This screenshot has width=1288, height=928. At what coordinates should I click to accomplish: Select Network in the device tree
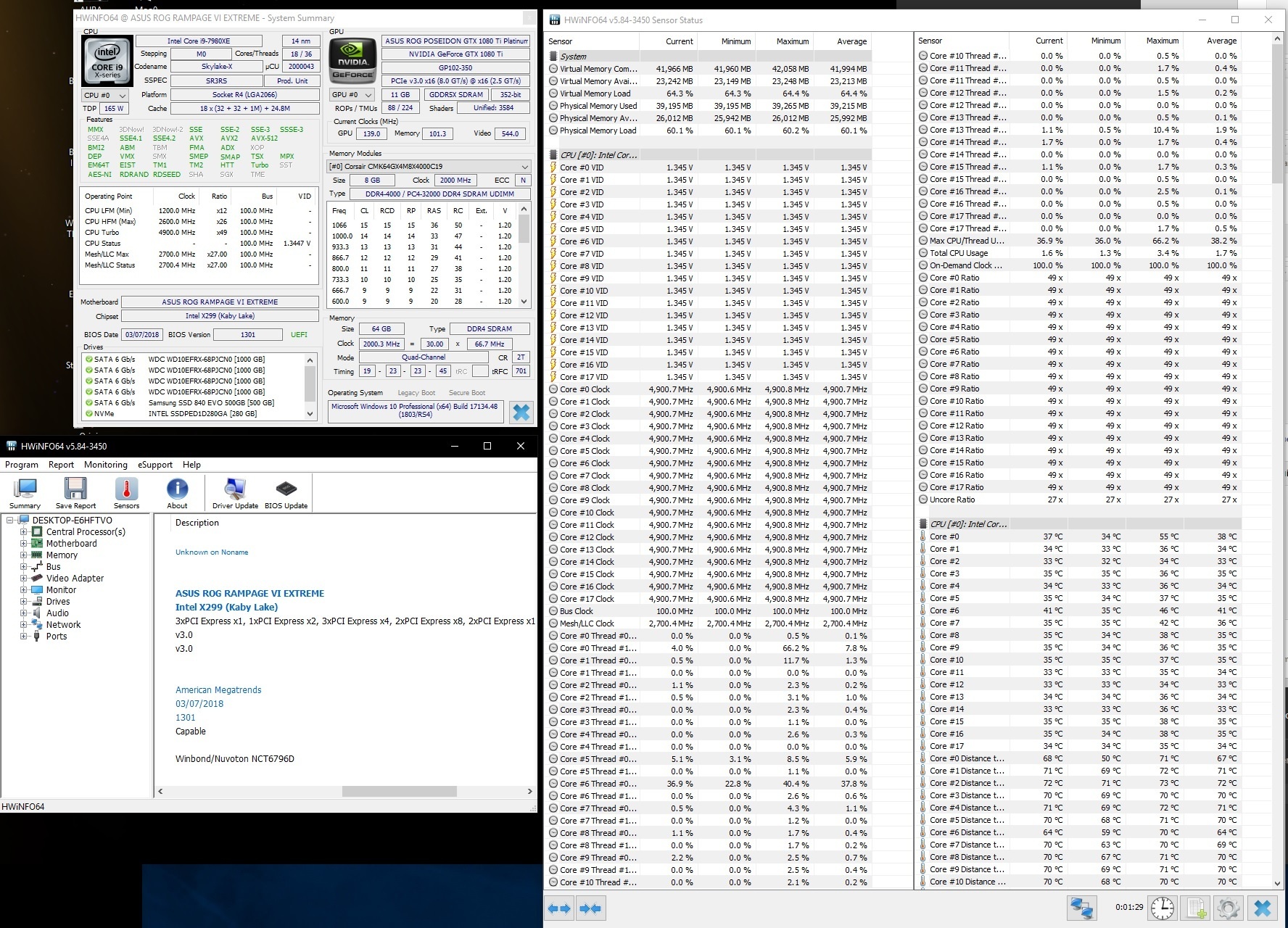point(63,625)
